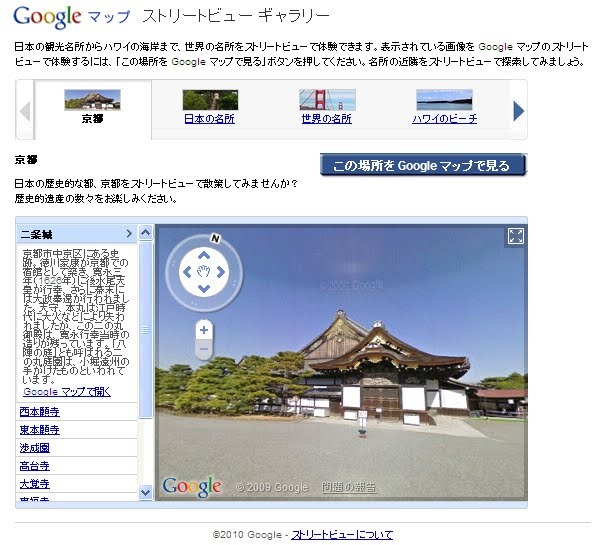Zoom in with the plus button
Screen dimensions: 600x545
point(204,330)
